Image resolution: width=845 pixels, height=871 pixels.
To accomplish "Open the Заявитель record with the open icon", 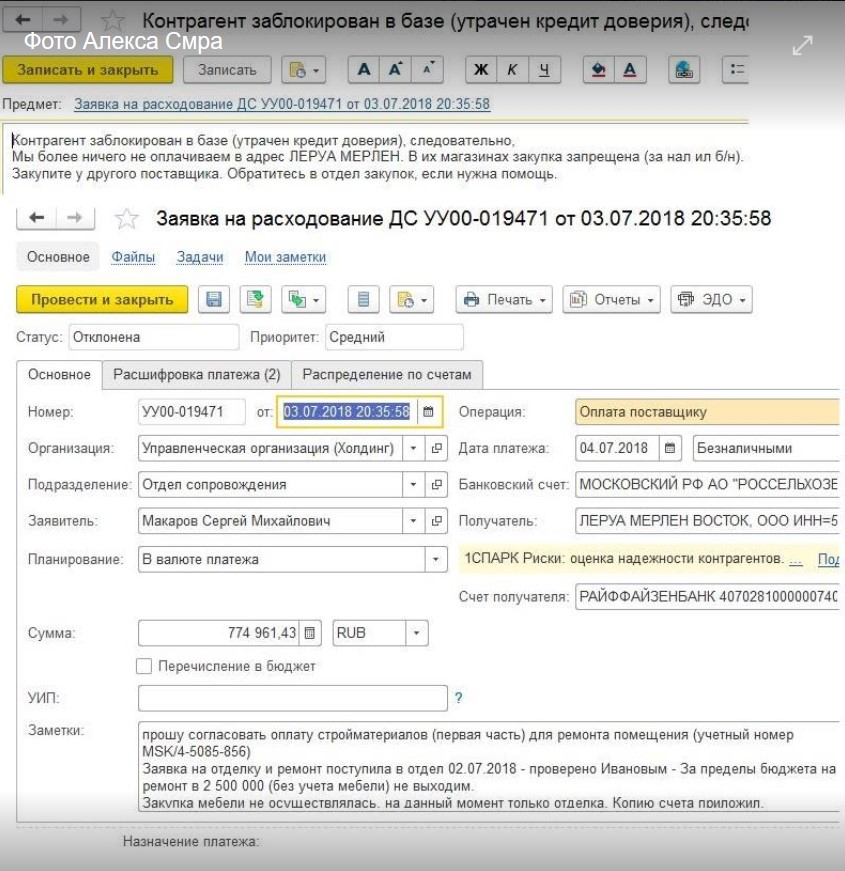I will point(437,521).
